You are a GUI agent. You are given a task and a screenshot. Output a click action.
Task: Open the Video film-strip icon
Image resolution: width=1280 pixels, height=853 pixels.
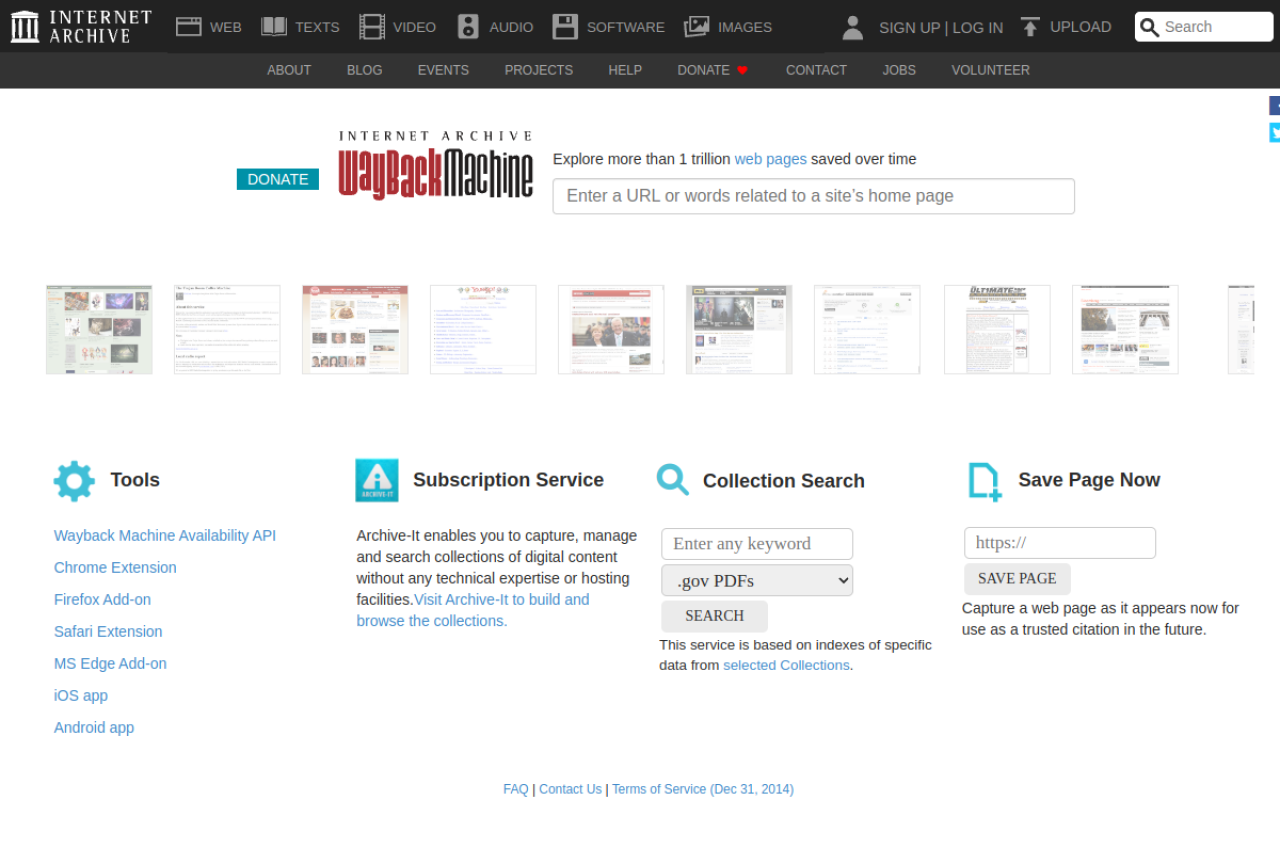(x=372, y=27)
